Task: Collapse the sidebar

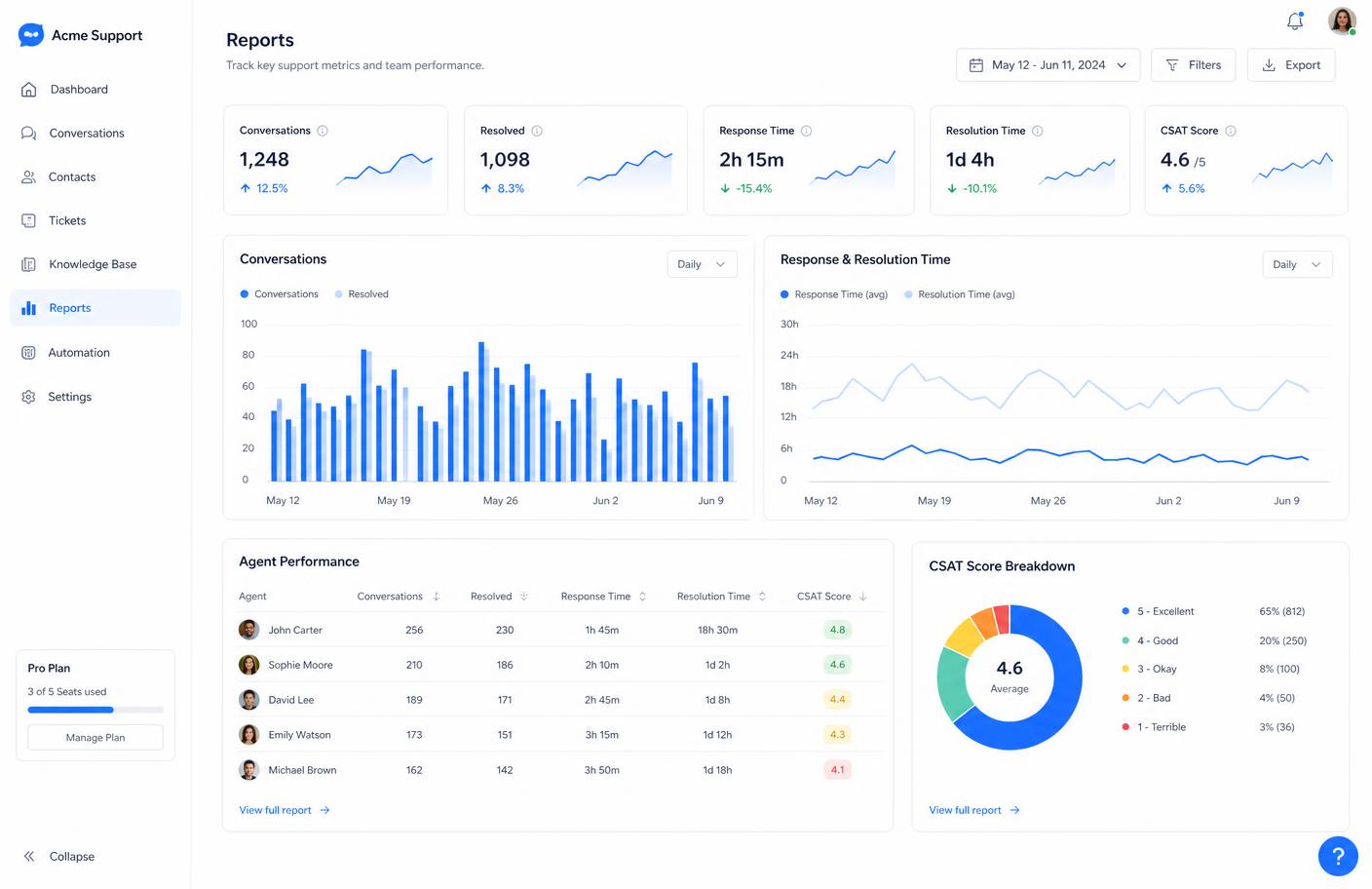Action: [58, 857]
